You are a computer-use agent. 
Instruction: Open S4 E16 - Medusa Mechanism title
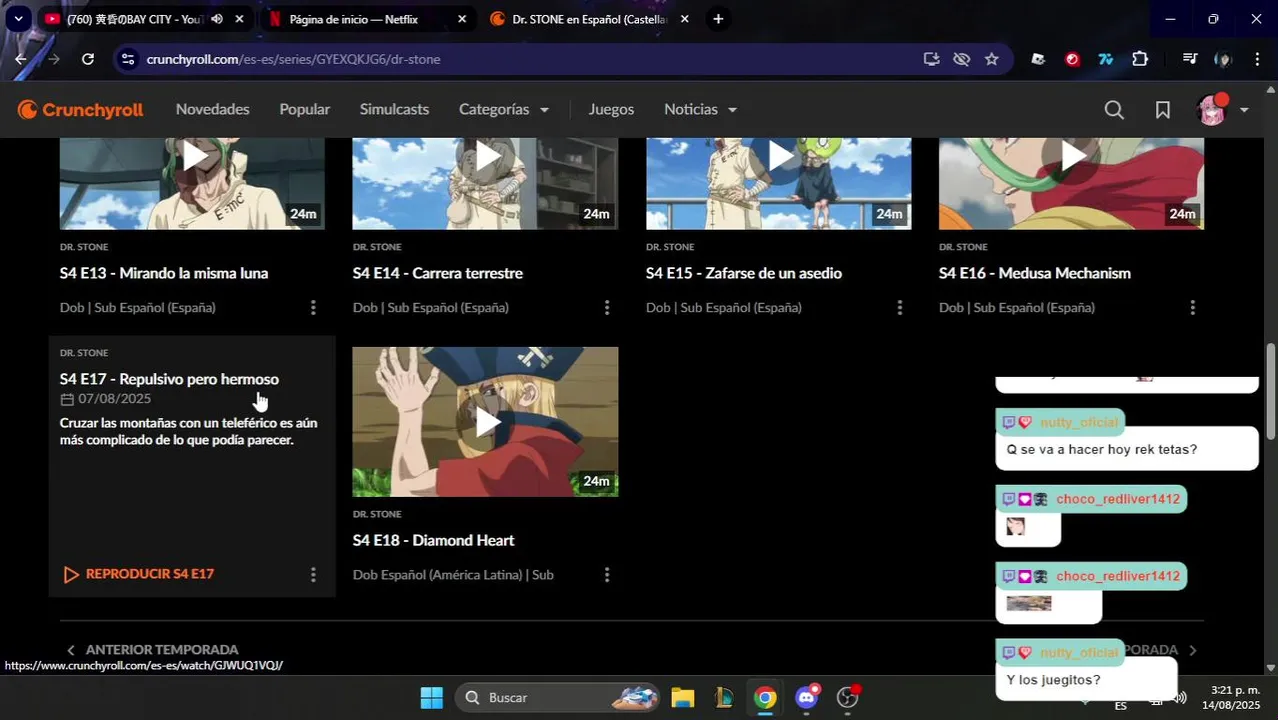point(1035,273)
